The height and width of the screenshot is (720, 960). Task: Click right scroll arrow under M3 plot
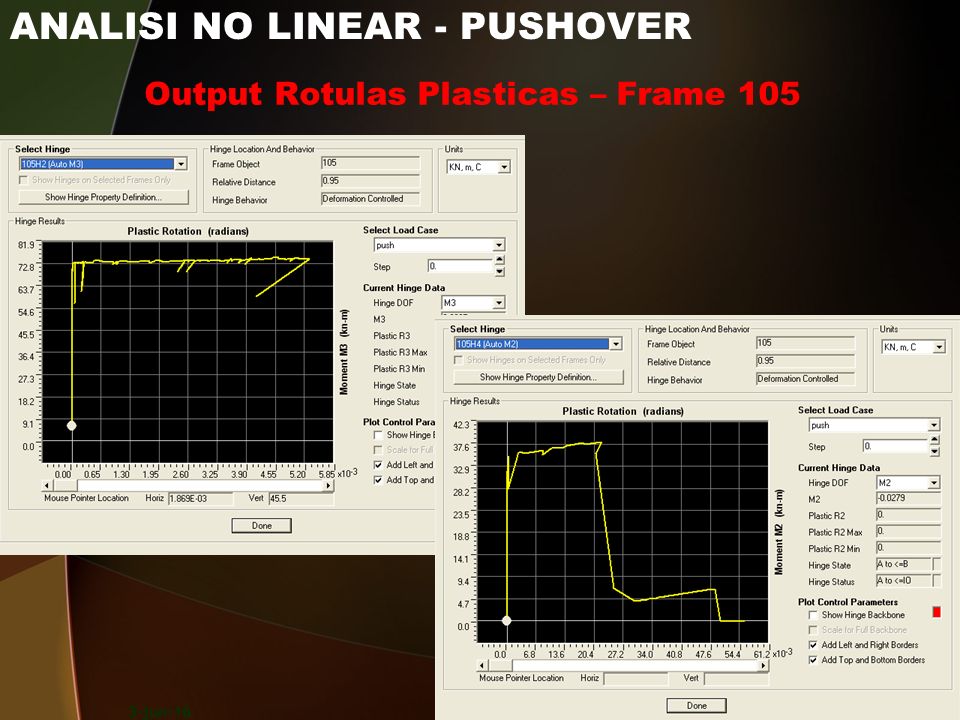pyautogui.click(x=329, y=486)
